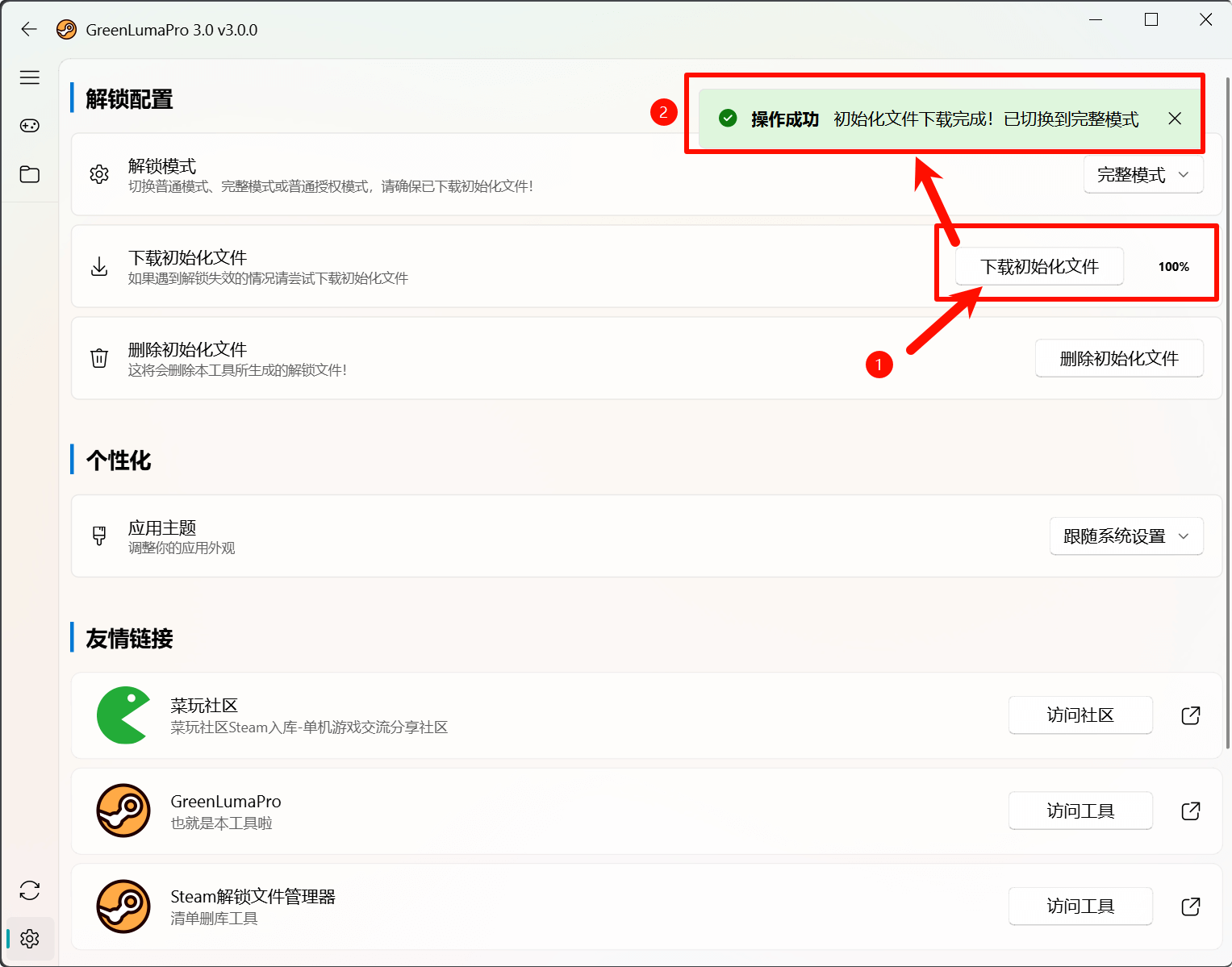This screenshot has width=1232, height=967.
Task: Click the 菜玩社区 green logo thumbnail
Action: pyautogui.click(x=123, y=715)
